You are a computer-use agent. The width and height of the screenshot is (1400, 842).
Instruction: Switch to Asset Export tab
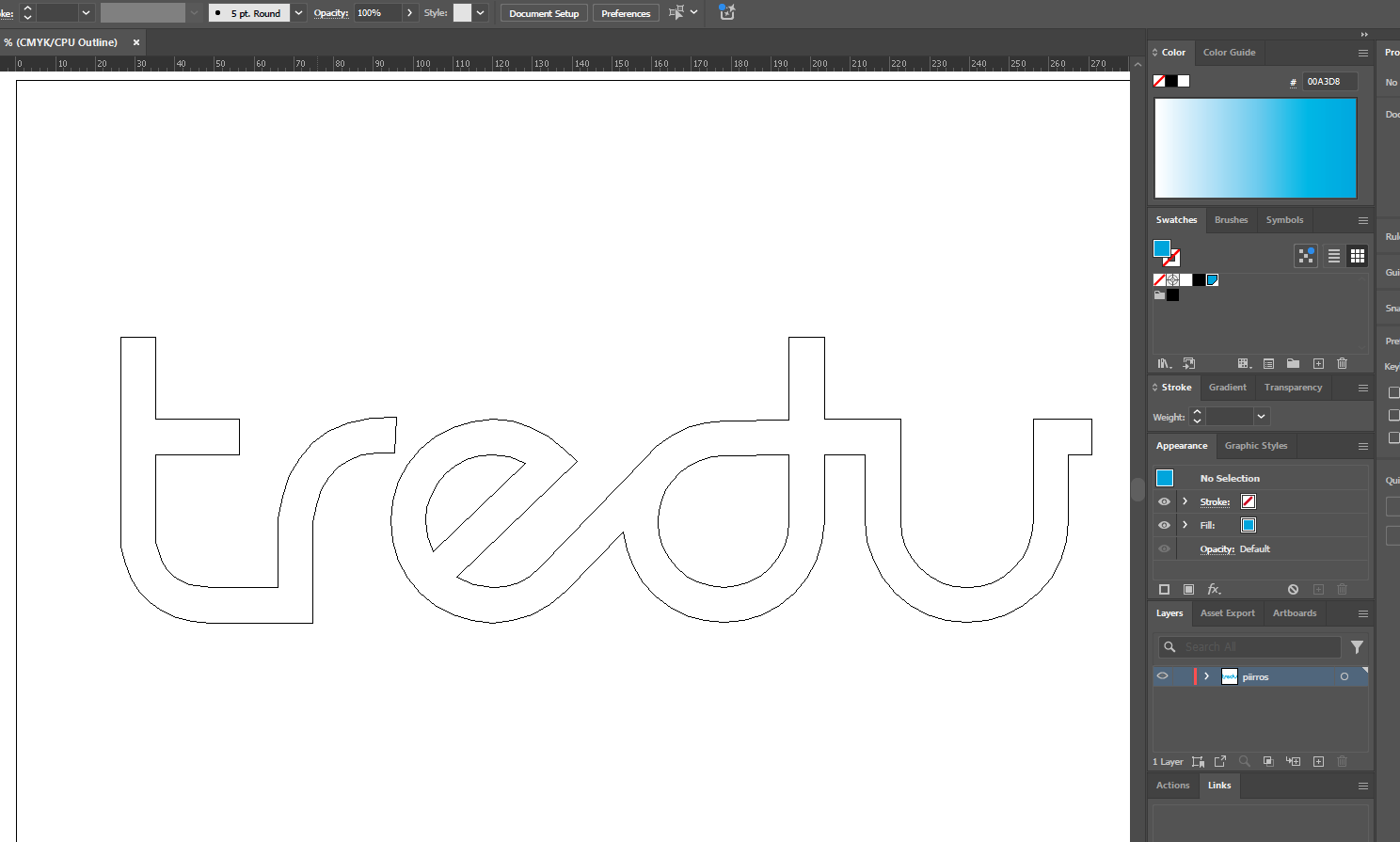(x=1227, y=613)
